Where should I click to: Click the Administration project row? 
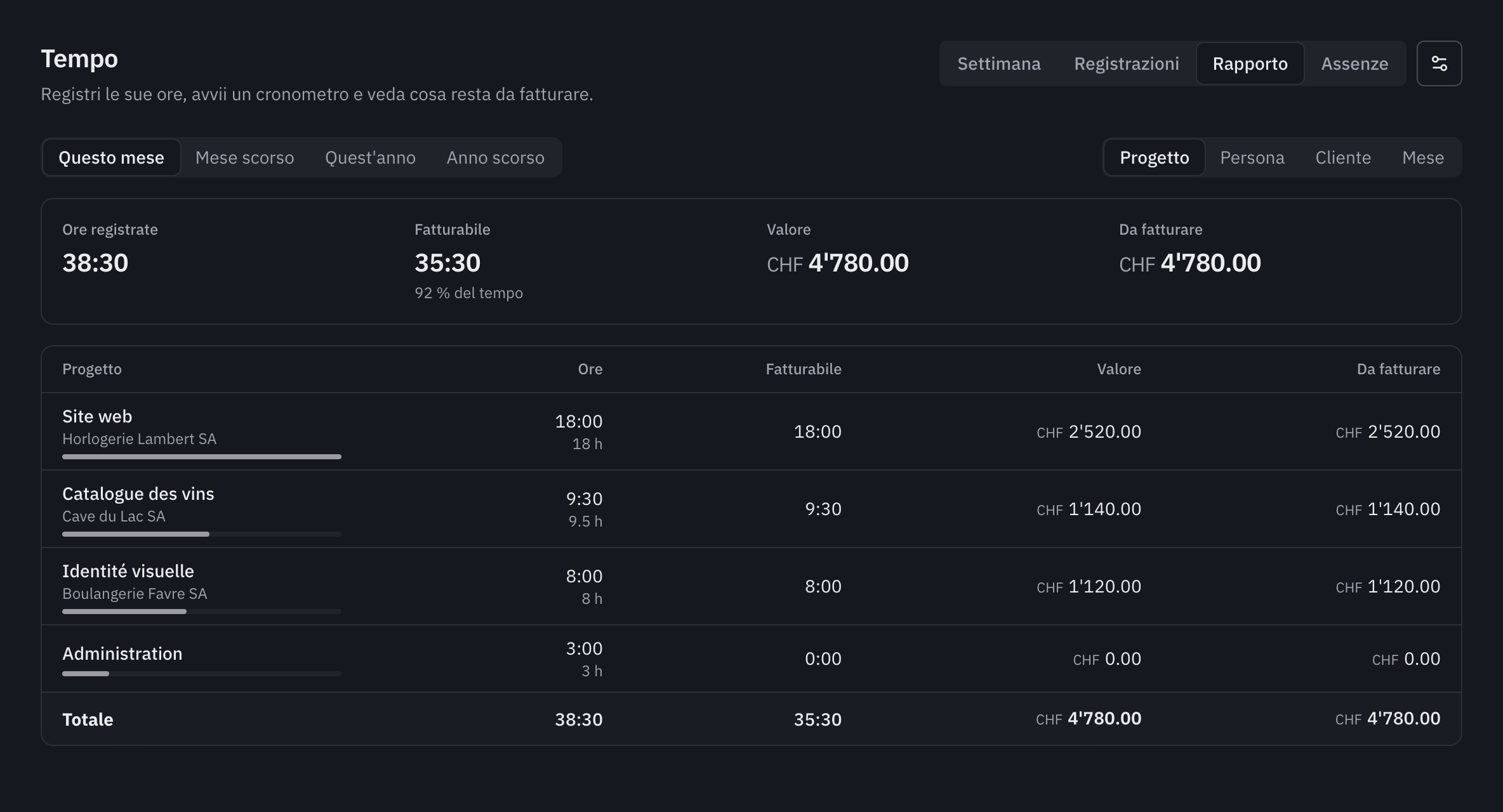click(x=751, y=658)
